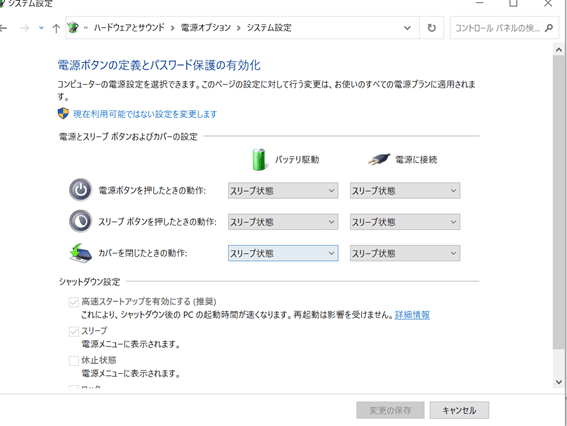The height and width of the screenshot is (426, 567).
Task: Click the search magnifier icon
Action: [549, 28]
